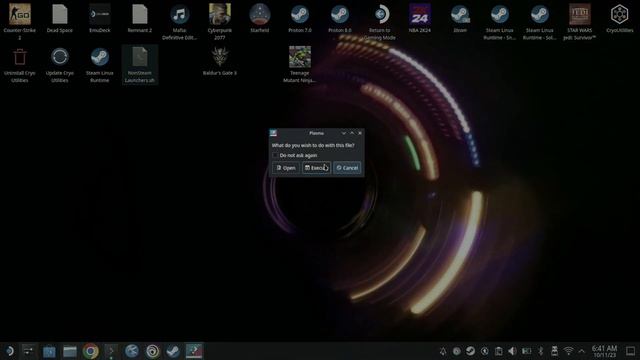Select the NonSteamLaunchers.sh script file

coord(140,64)
